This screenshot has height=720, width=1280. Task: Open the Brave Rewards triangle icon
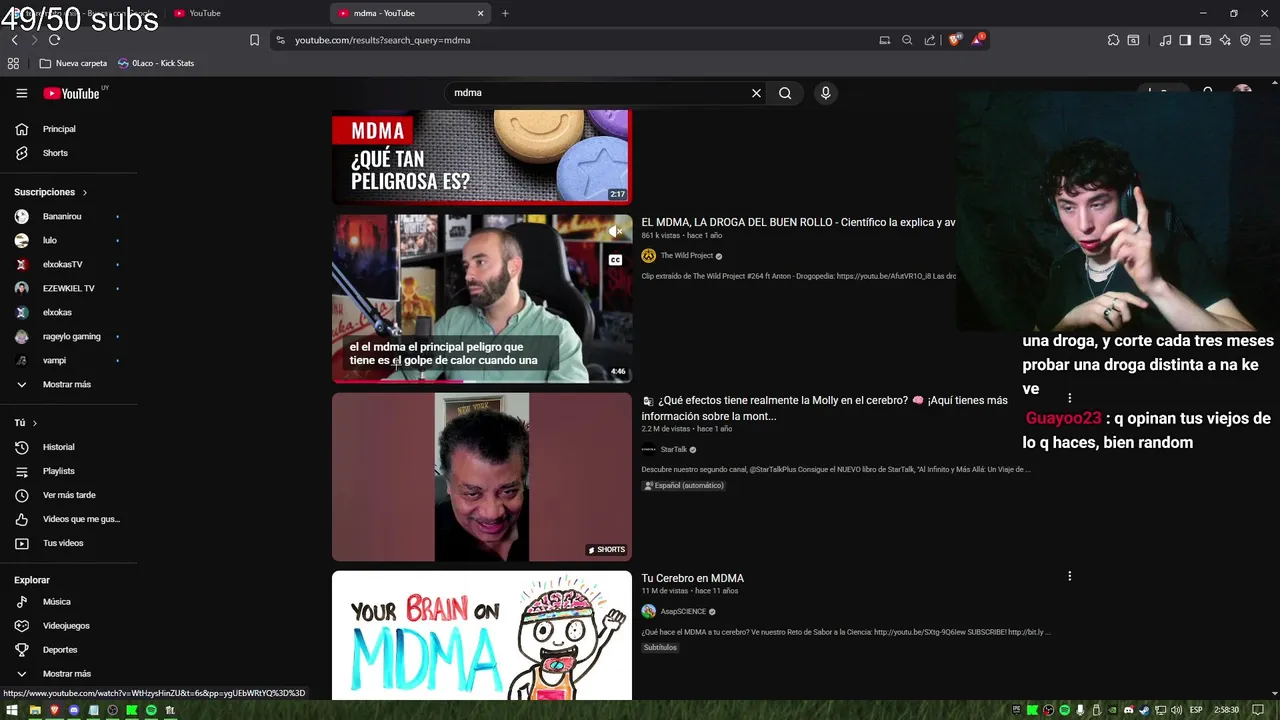tap(978, 40)
